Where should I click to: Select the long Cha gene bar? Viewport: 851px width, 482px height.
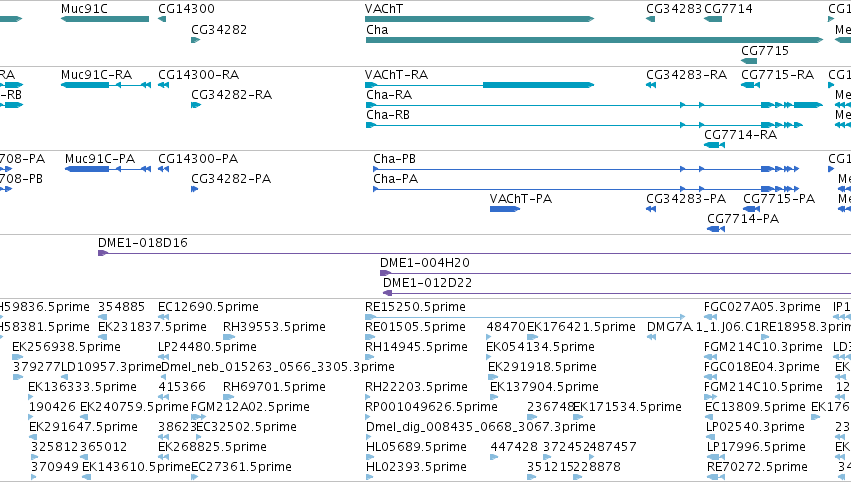click(x=594, y=40)
